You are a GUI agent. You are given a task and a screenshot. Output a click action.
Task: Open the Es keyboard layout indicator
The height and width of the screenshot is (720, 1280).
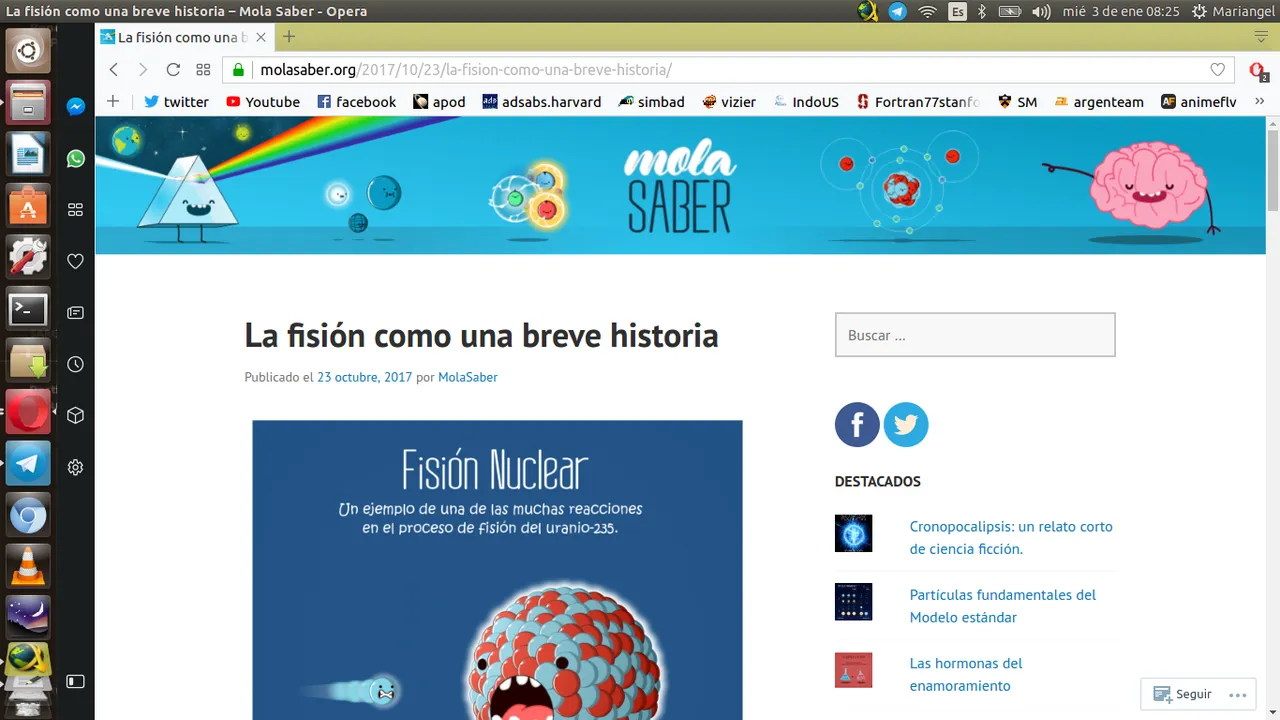(x=958, y=12)
